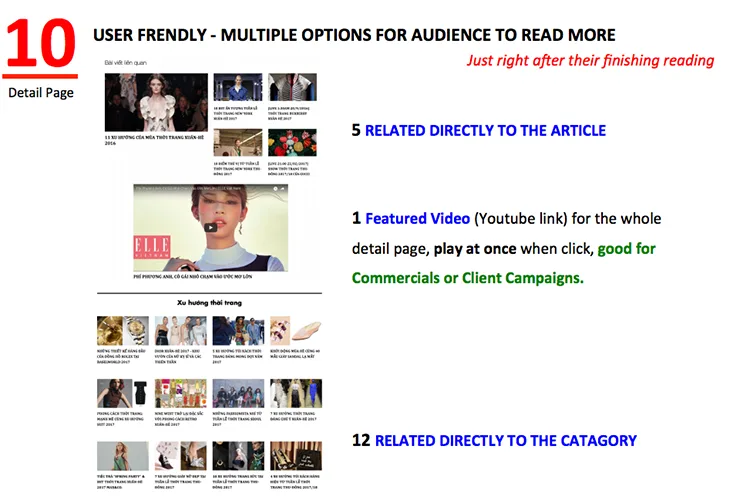
Task: Open the pink sandal shoe article thumbnail
Action: click(x=296, y=331)
